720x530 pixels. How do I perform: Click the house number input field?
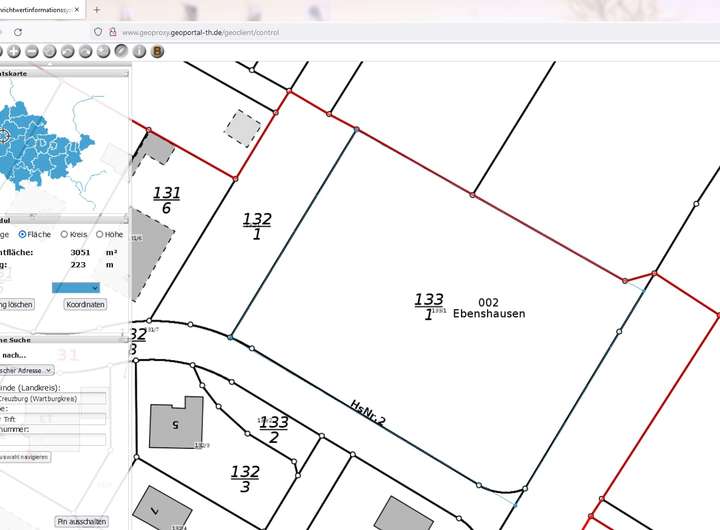53,439
